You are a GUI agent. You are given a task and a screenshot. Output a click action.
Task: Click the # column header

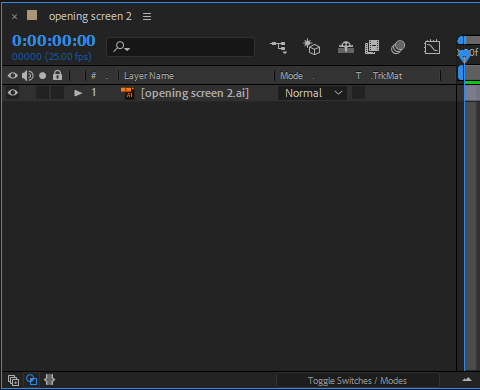(94, 76)
